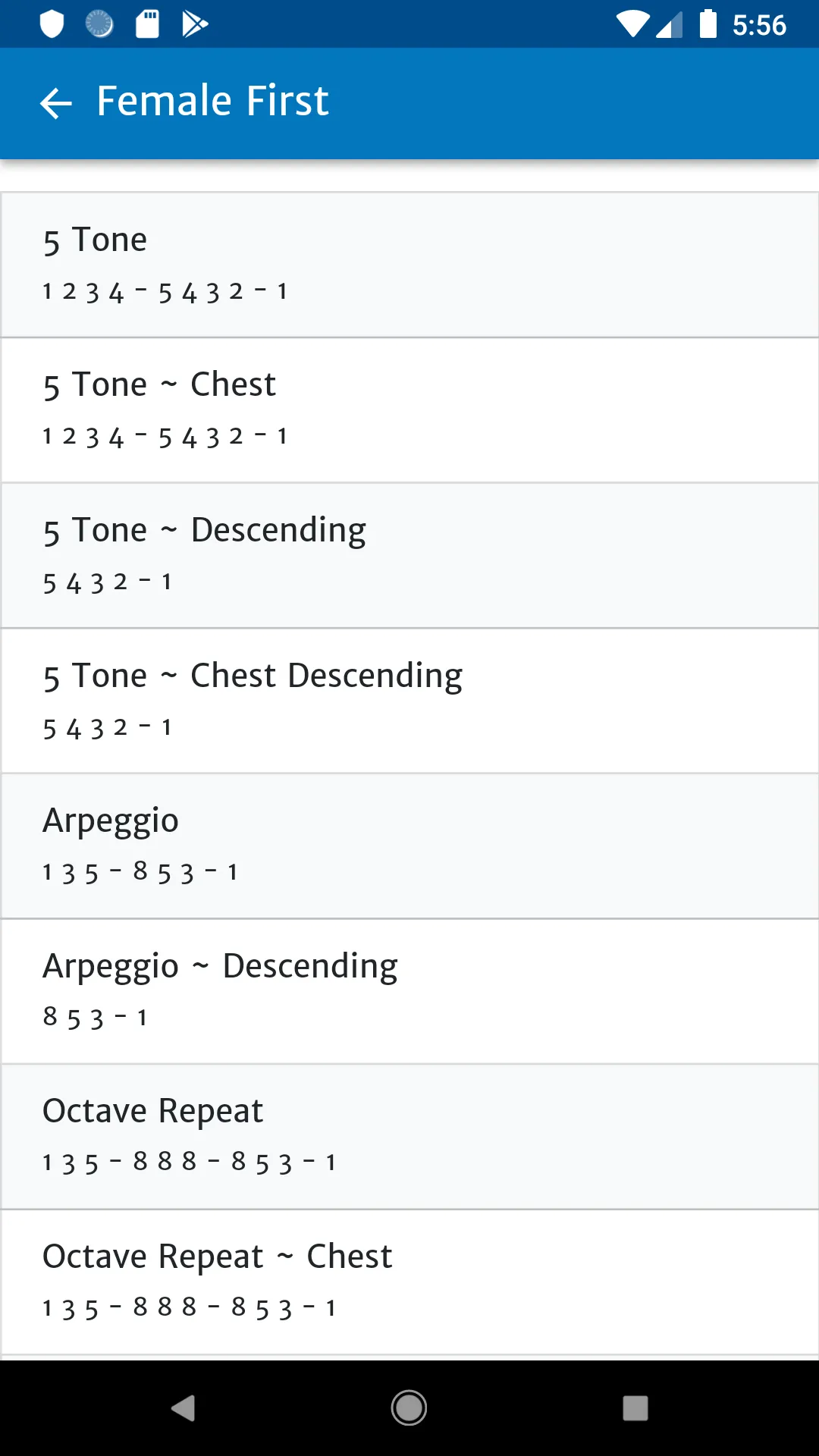The height and width of the screenshot is (1456, 819).
Task: Open the 5 Tone exercise
Action: coord(409,265)
